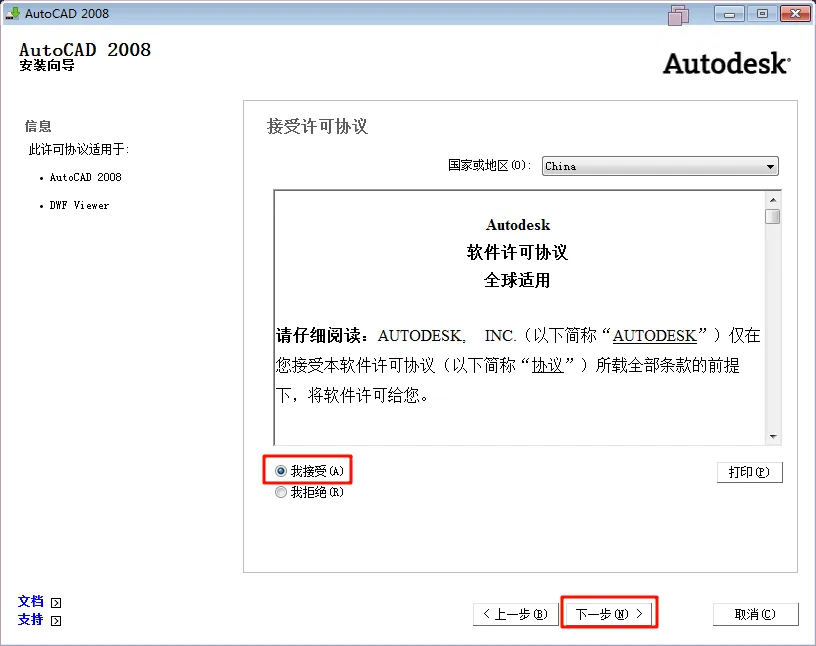Click the "AutoCAD 2008" list item under 信息
The image size is (816, 646).
[85, 178]
